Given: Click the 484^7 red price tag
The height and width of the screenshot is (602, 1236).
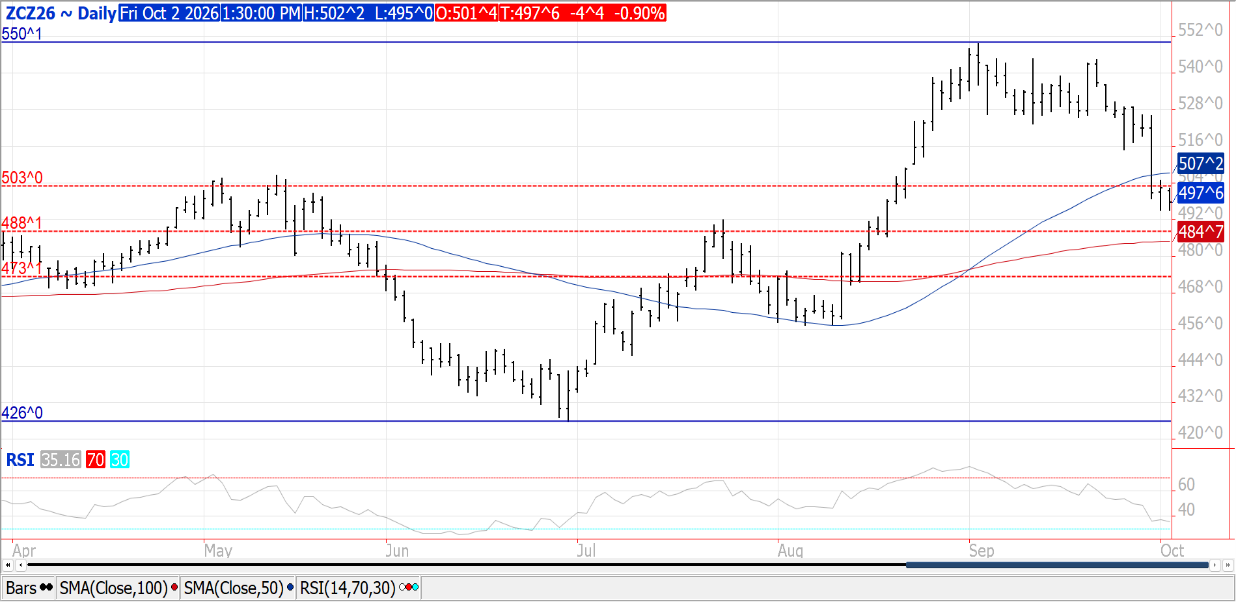Looking at the screenshot, I should (1202, 232).
